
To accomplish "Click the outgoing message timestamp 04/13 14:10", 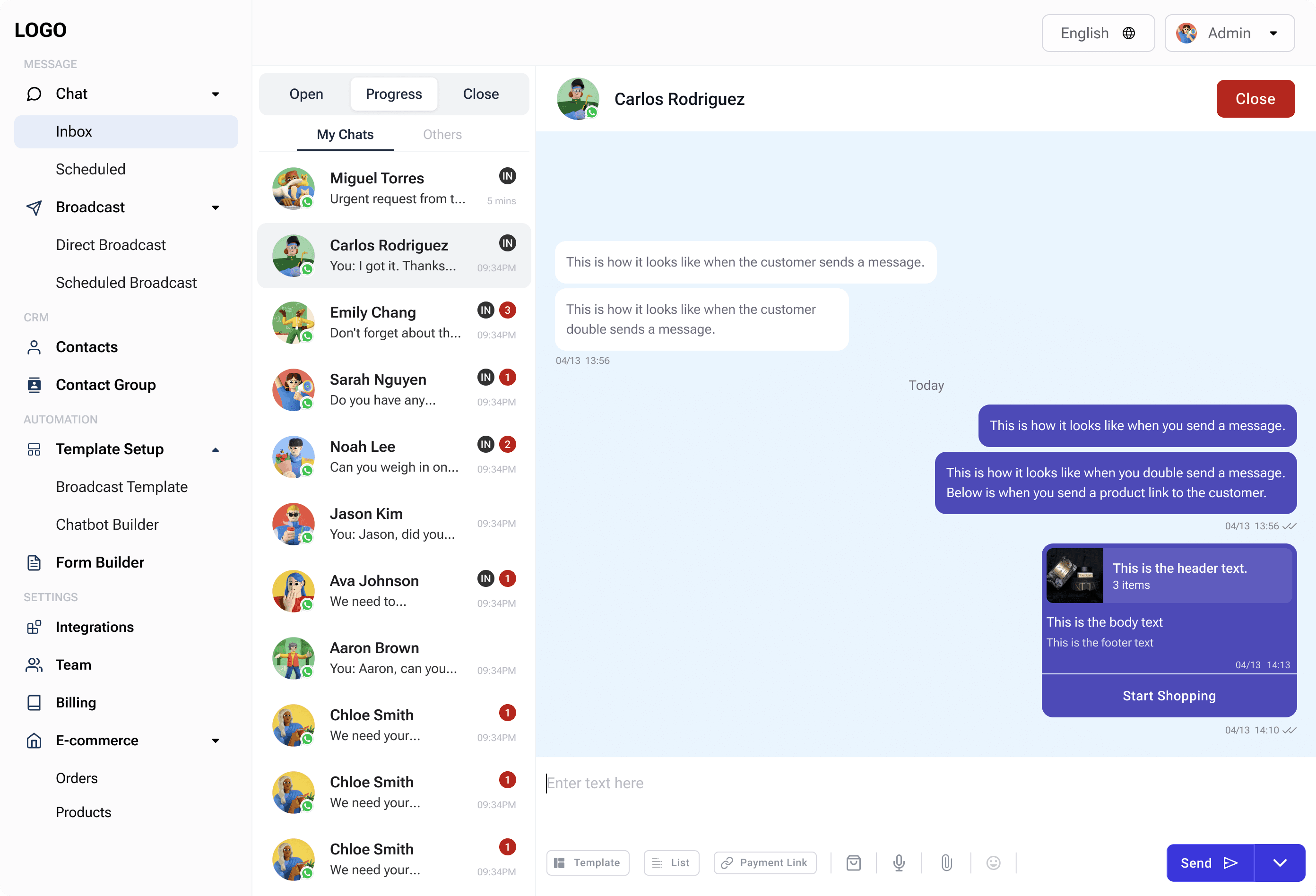I will pos(1251,730).
